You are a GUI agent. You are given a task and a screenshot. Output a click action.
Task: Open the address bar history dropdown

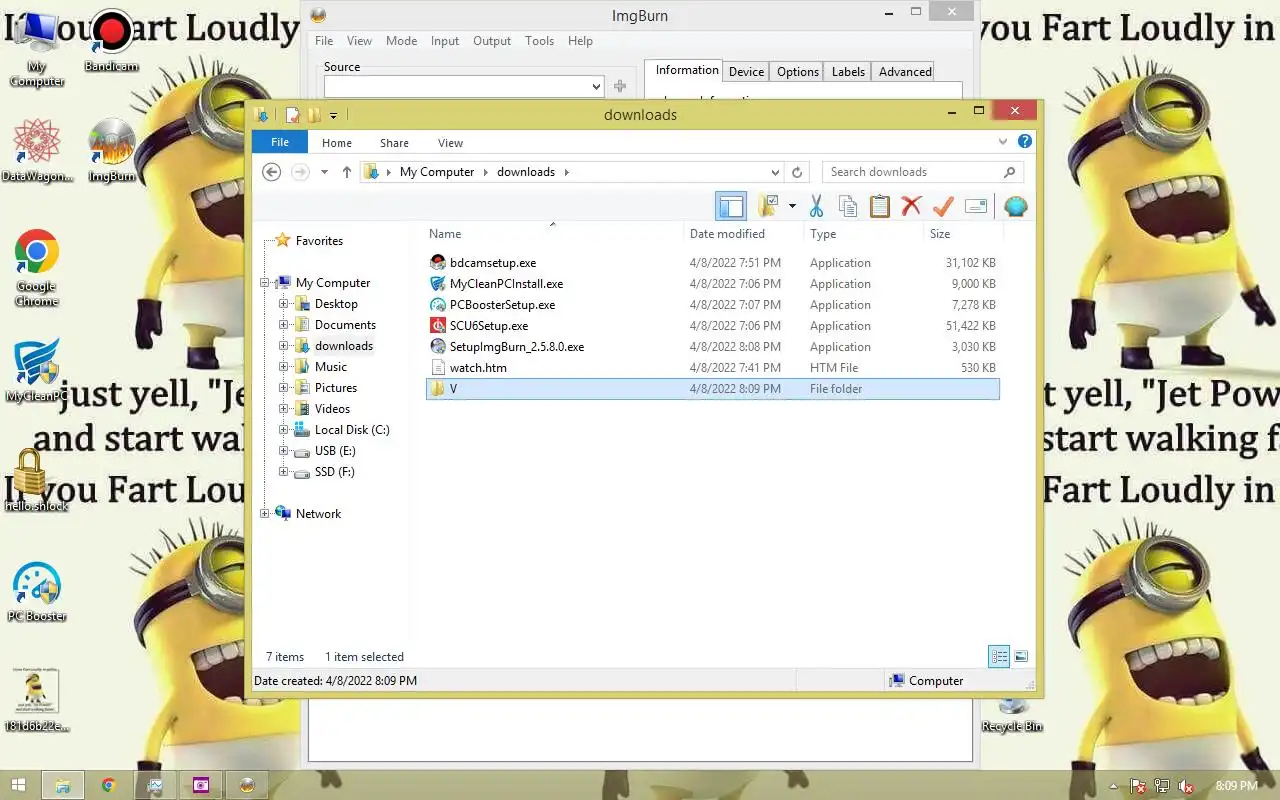[775, 172]
